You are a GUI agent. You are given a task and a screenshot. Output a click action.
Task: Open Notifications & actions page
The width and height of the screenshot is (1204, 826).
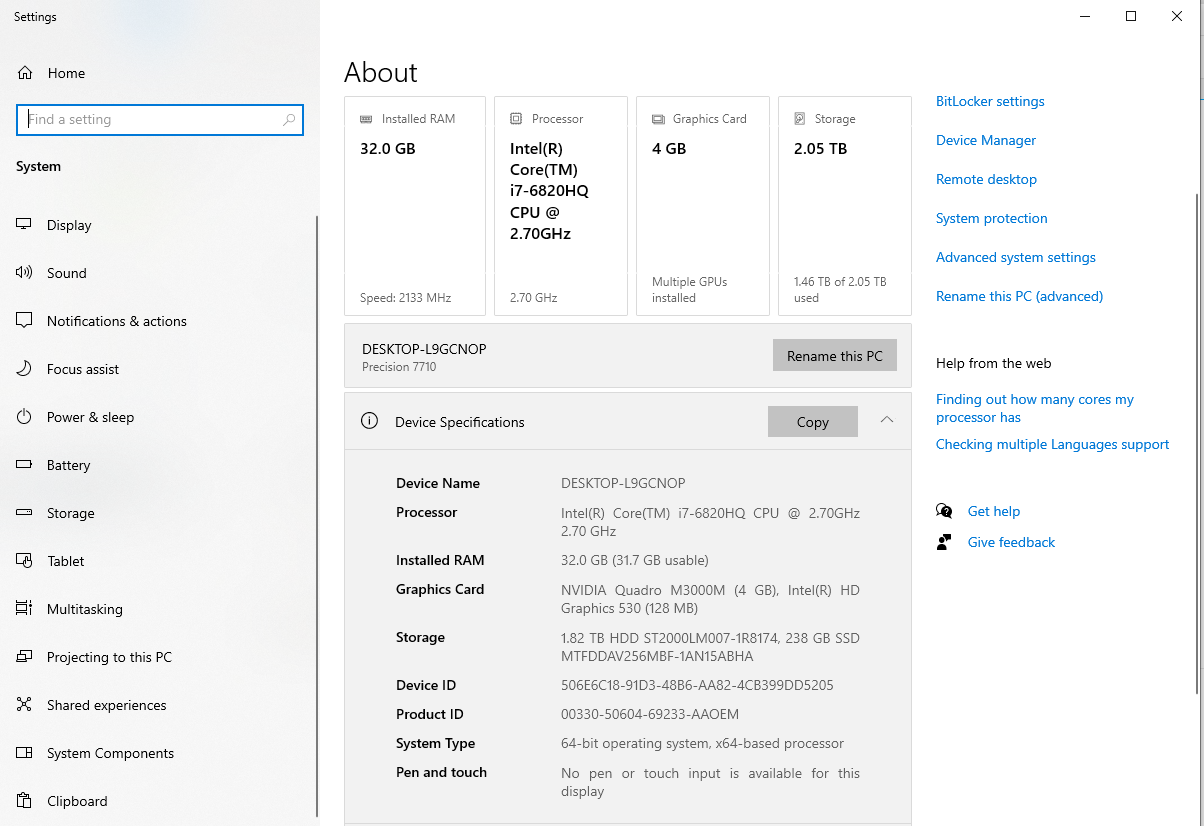point(116,321)
